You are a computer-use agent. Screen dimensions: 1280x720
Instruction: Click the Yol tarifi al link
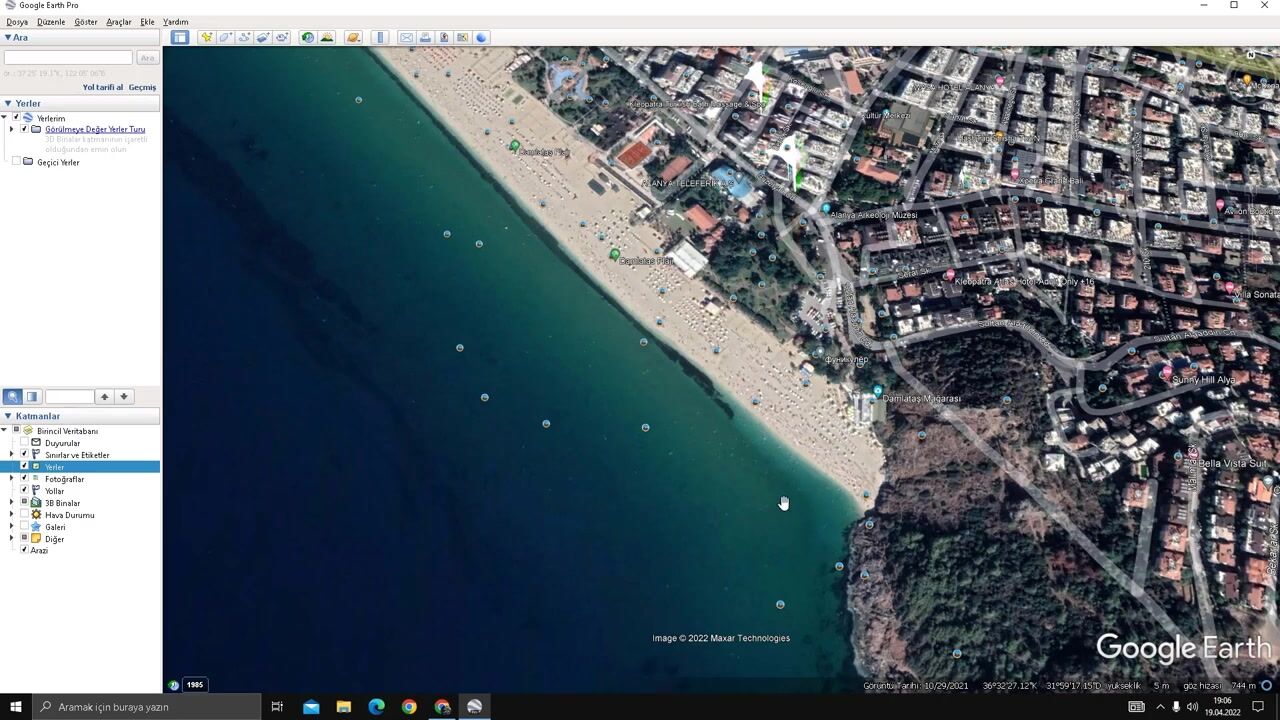coord(102,87)
